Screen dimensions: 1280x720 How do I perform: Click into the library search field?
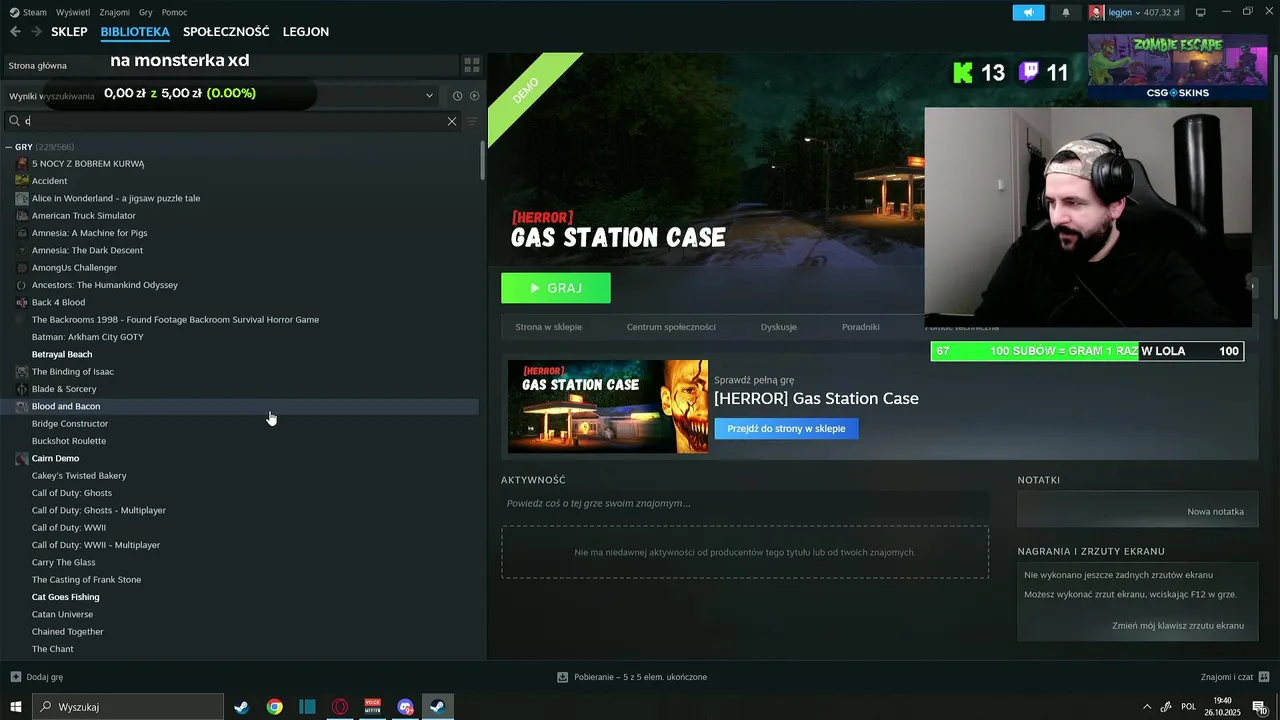235,121
